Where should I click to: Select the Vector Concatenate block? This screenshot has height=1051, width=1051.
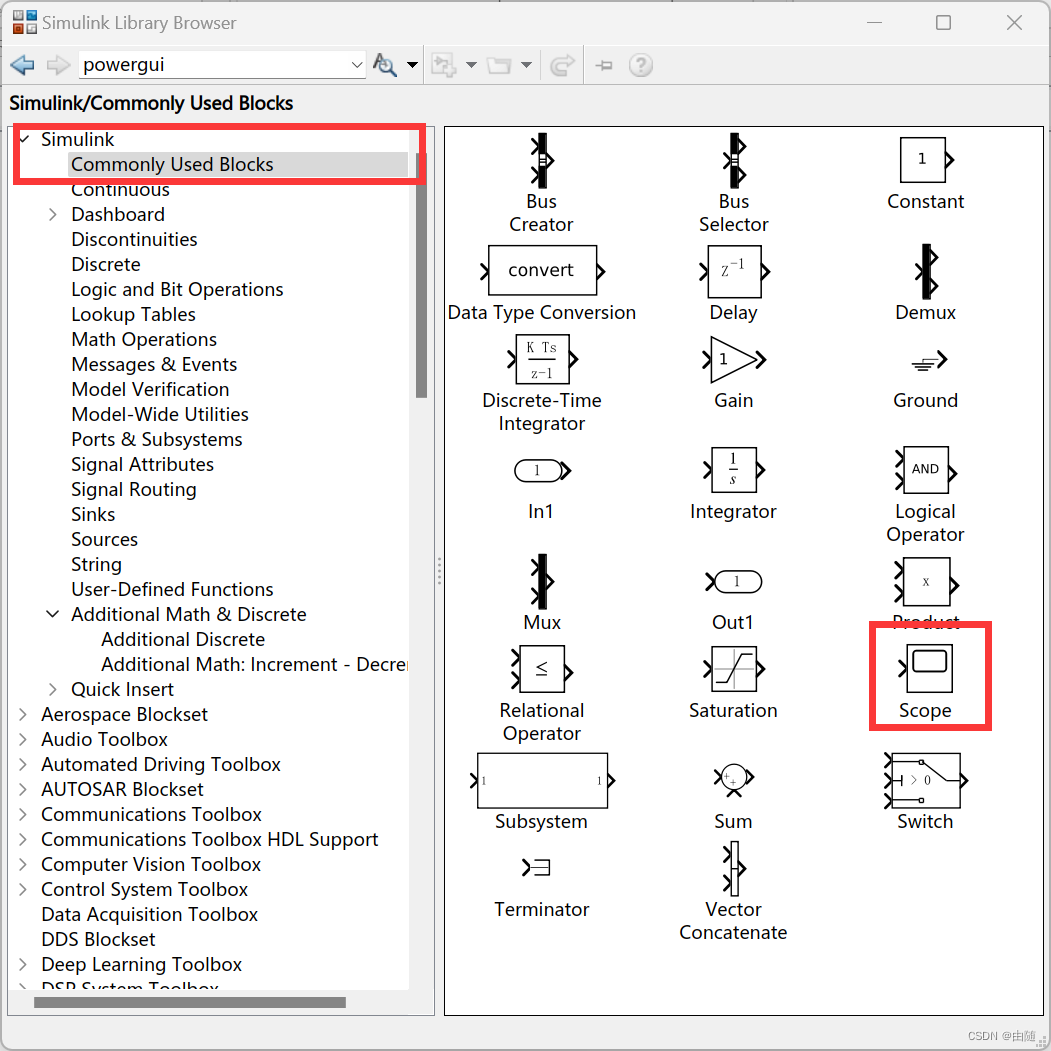(x=734, y=869)
